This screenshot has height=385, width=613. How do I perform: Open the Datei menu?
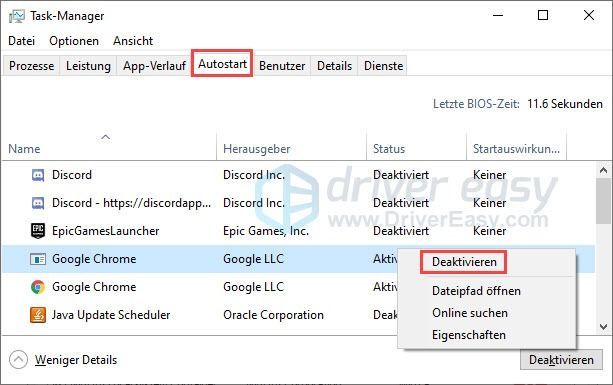point(22,41)
